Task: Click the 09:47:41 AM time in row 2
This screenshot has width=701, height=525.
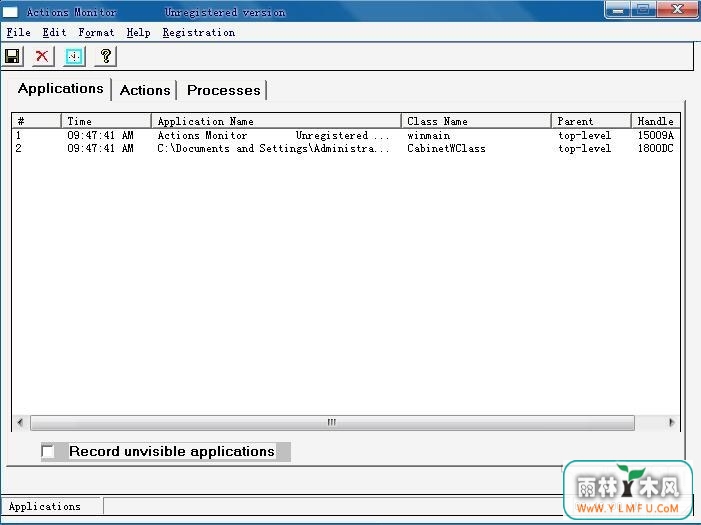Action: point(101,148)
